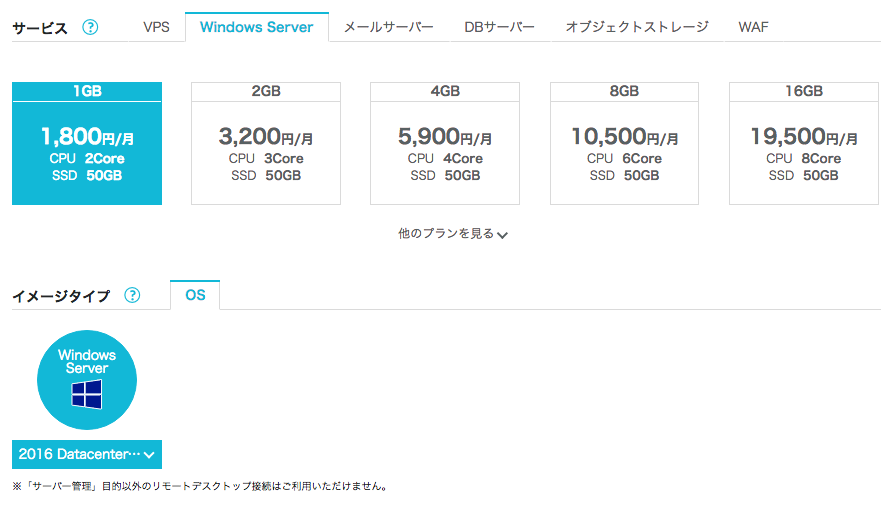The image size is (894, 505).
Task: Switch to the オブジェクトストレージ tab
Action: click(x=637, y=27)
